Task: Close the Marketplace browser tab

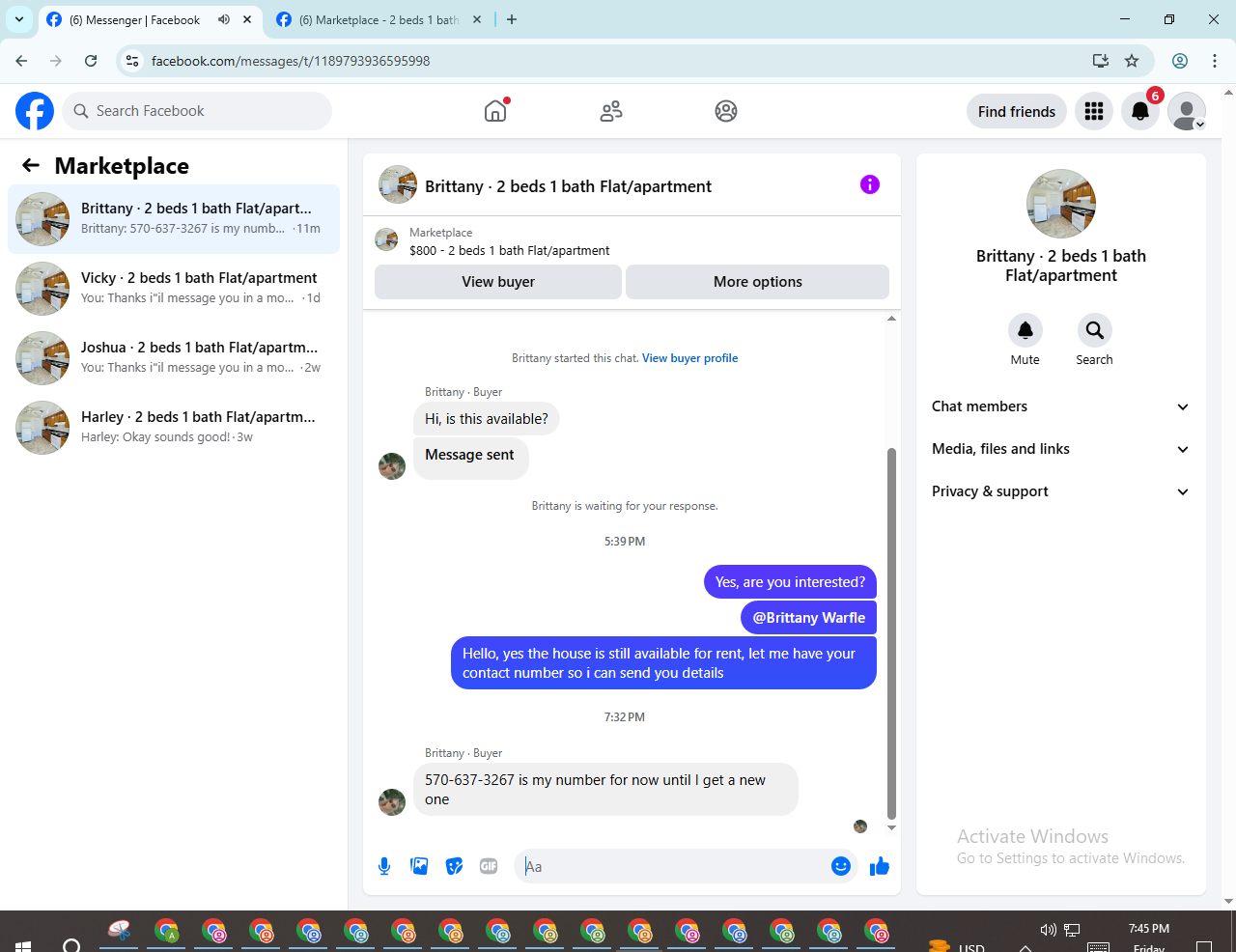Action: pos(477,19)
